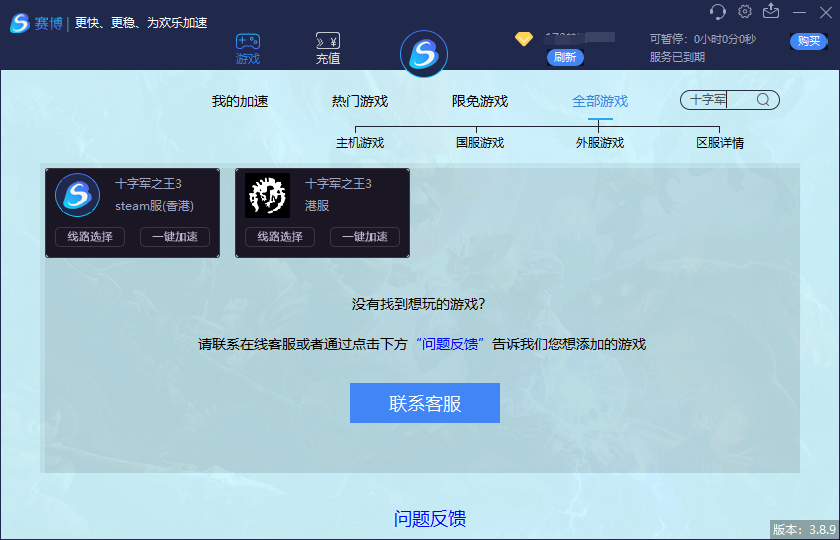Click slogan 更快、更稳、为欢乐加速
This screenshot has width=840, height=540.
pyautogui.click(x=141, y=23)
